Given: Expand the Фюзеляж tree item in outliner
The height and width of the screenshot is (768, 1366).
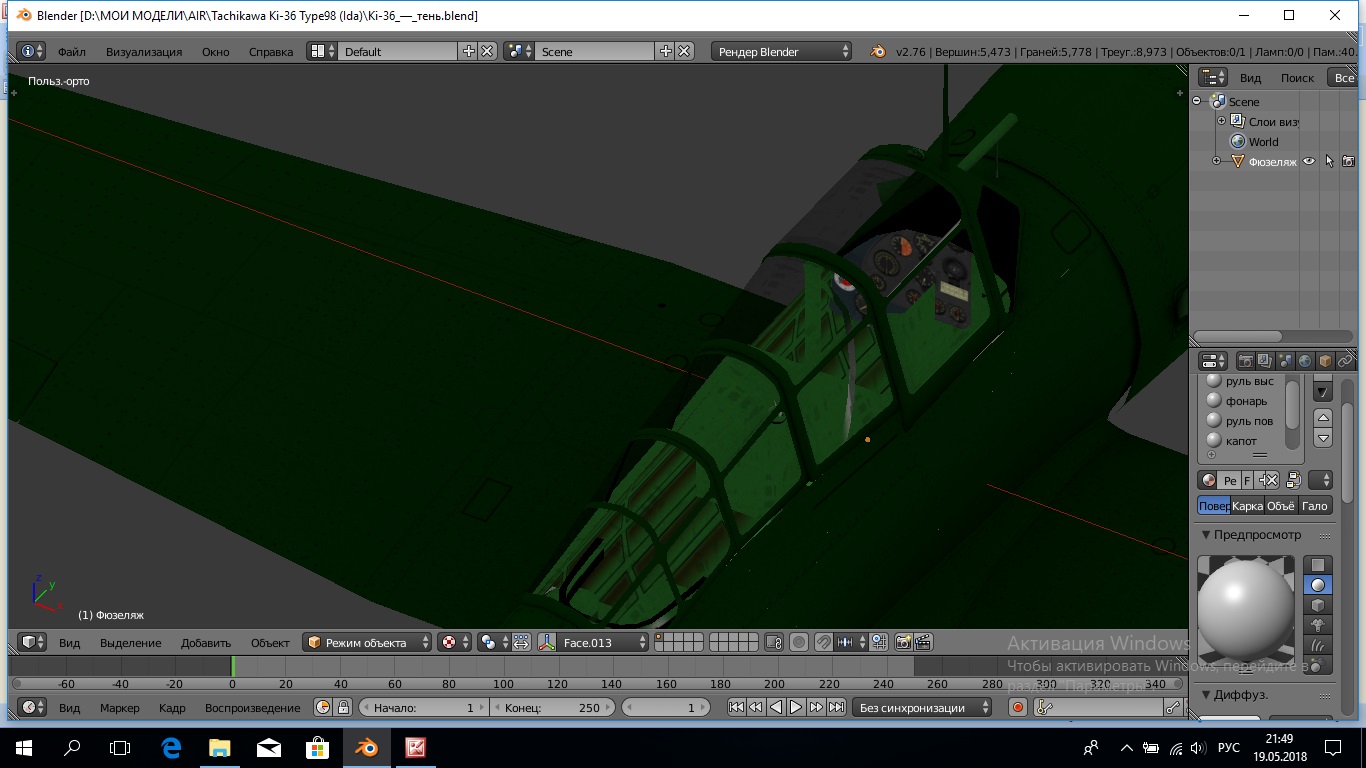Looking at the screenshot, I should 1216,161.
